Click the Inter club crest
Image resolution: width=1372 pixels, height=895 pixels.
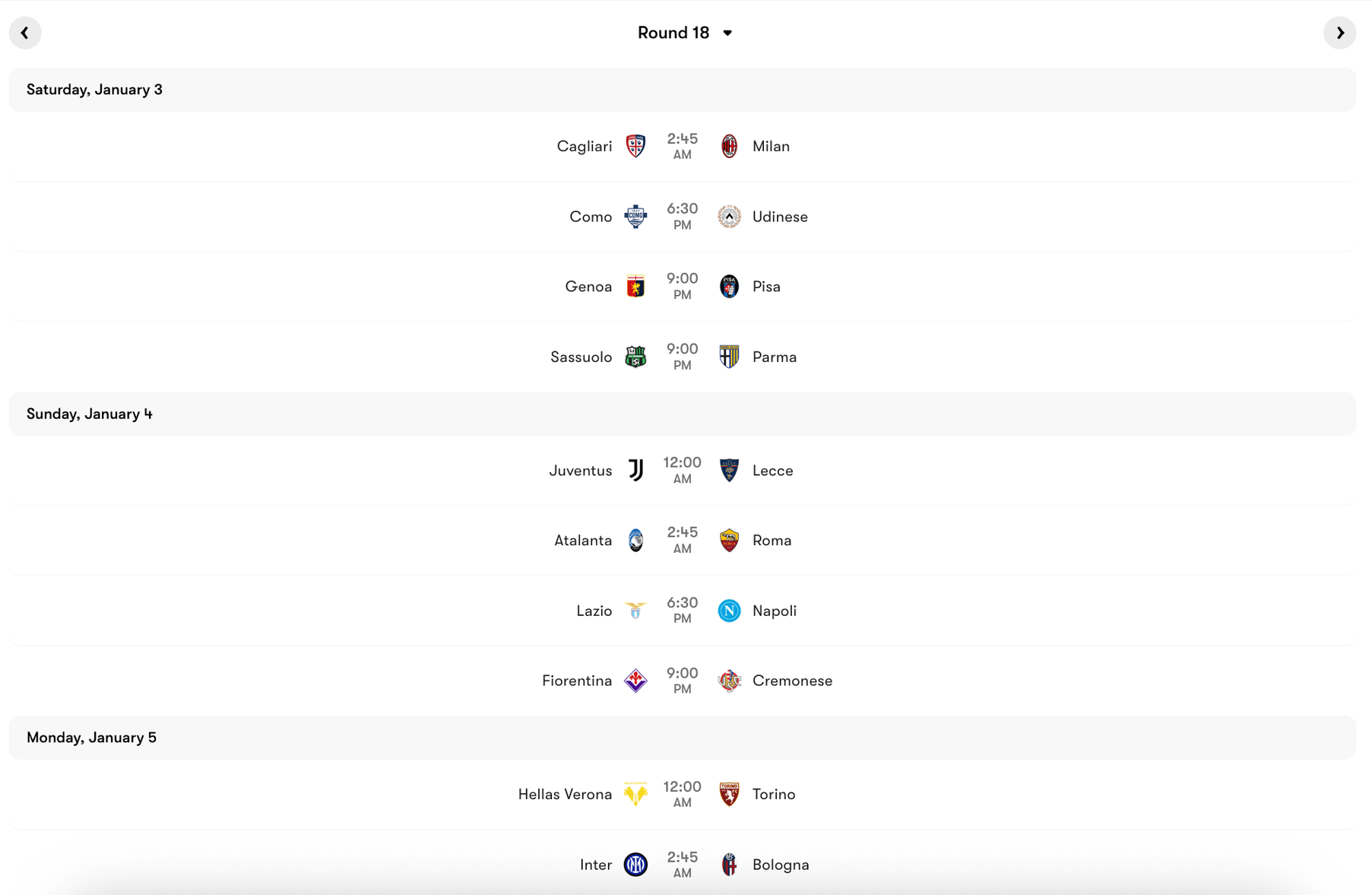[x=635, y=865]
